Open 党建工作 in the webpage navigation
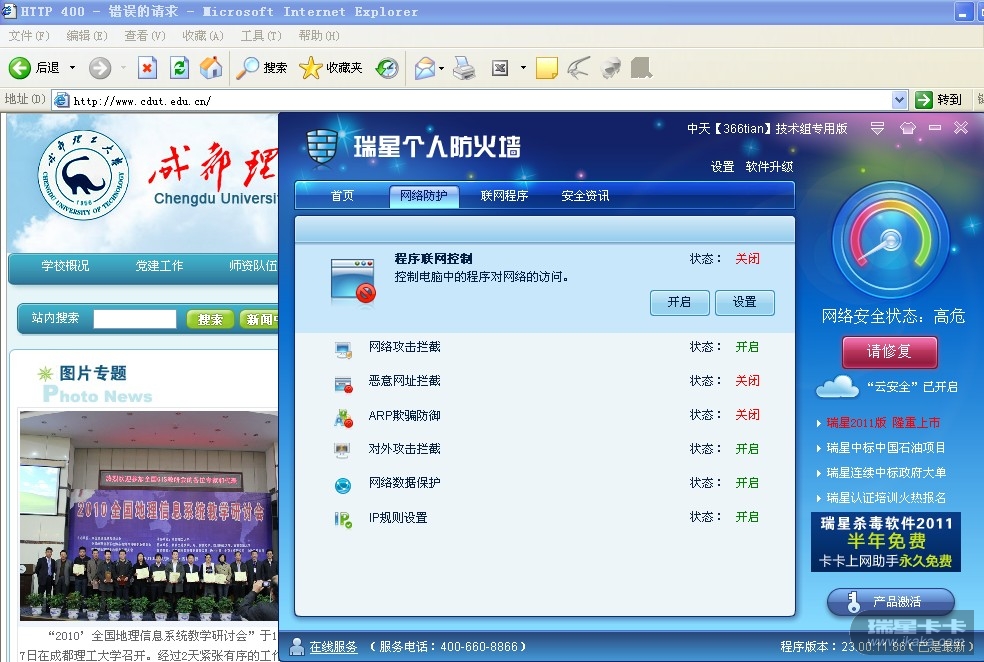Screen dimensions: 984x662 (159, 266)
